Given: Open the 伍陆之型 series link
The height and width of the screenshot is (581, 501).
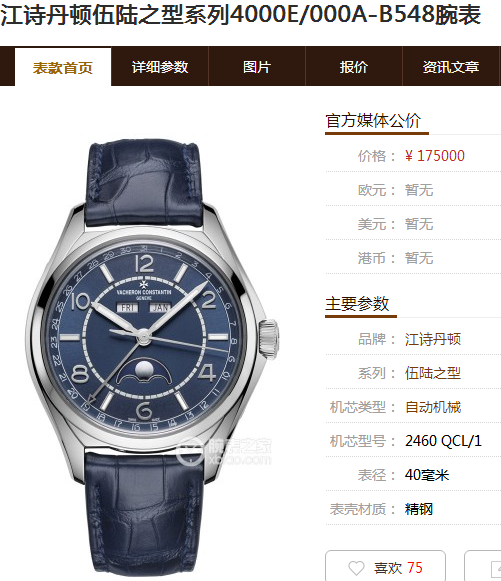Looking at the screenshot, I should click(x=432, y=373).
